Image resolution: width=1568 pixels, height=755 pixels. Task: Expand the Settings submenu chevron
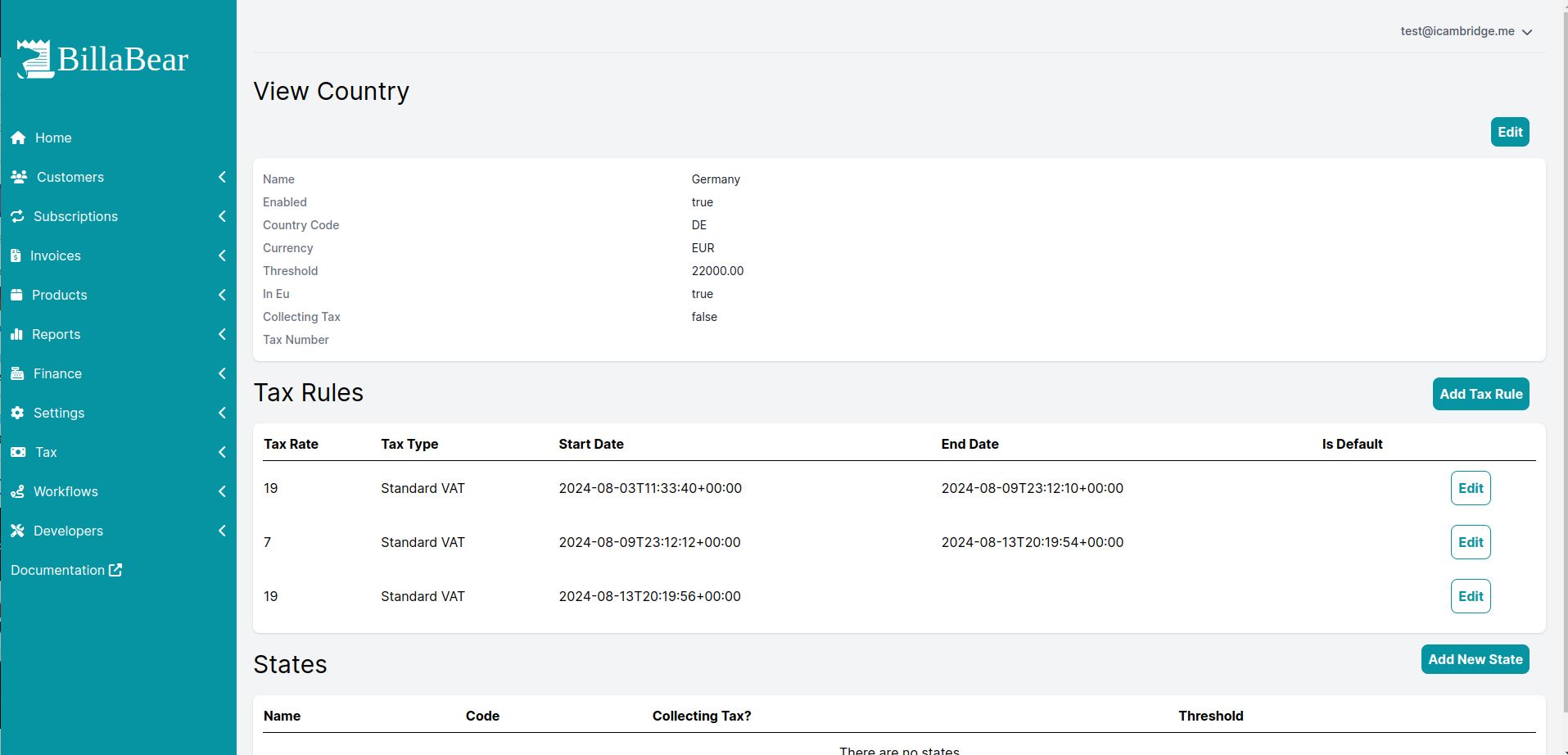222,413
